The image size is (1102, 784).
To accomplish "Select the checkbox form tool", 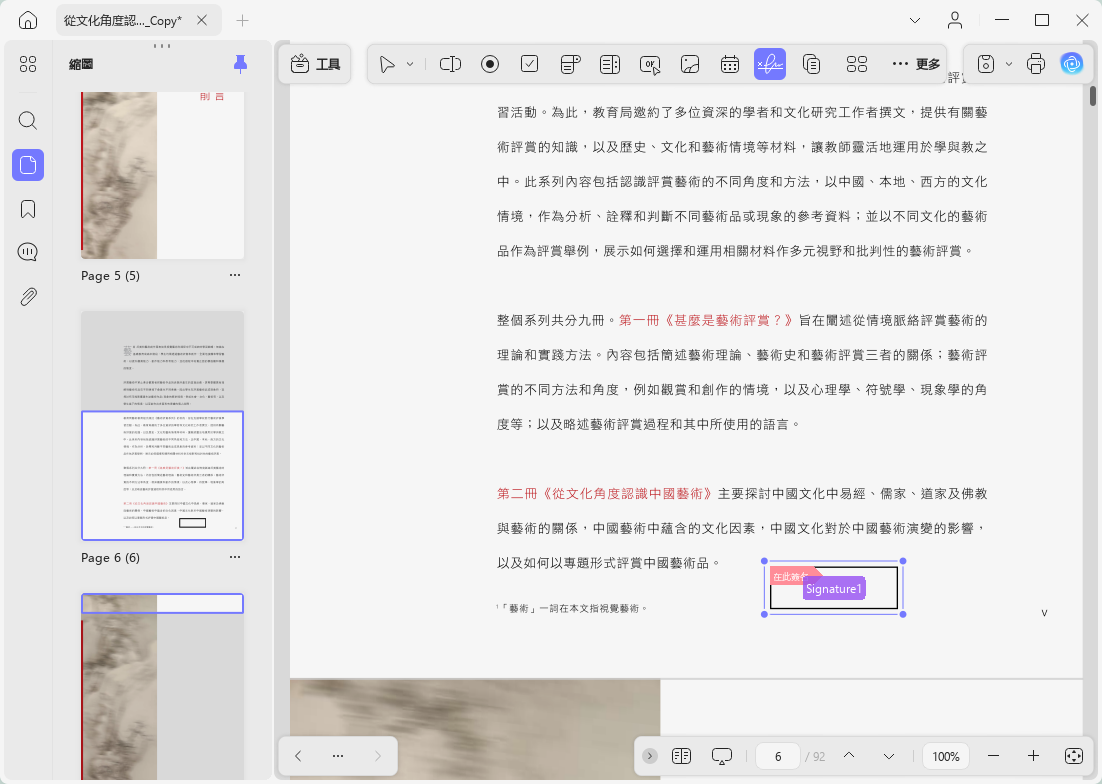I will (x=529, y=65).
